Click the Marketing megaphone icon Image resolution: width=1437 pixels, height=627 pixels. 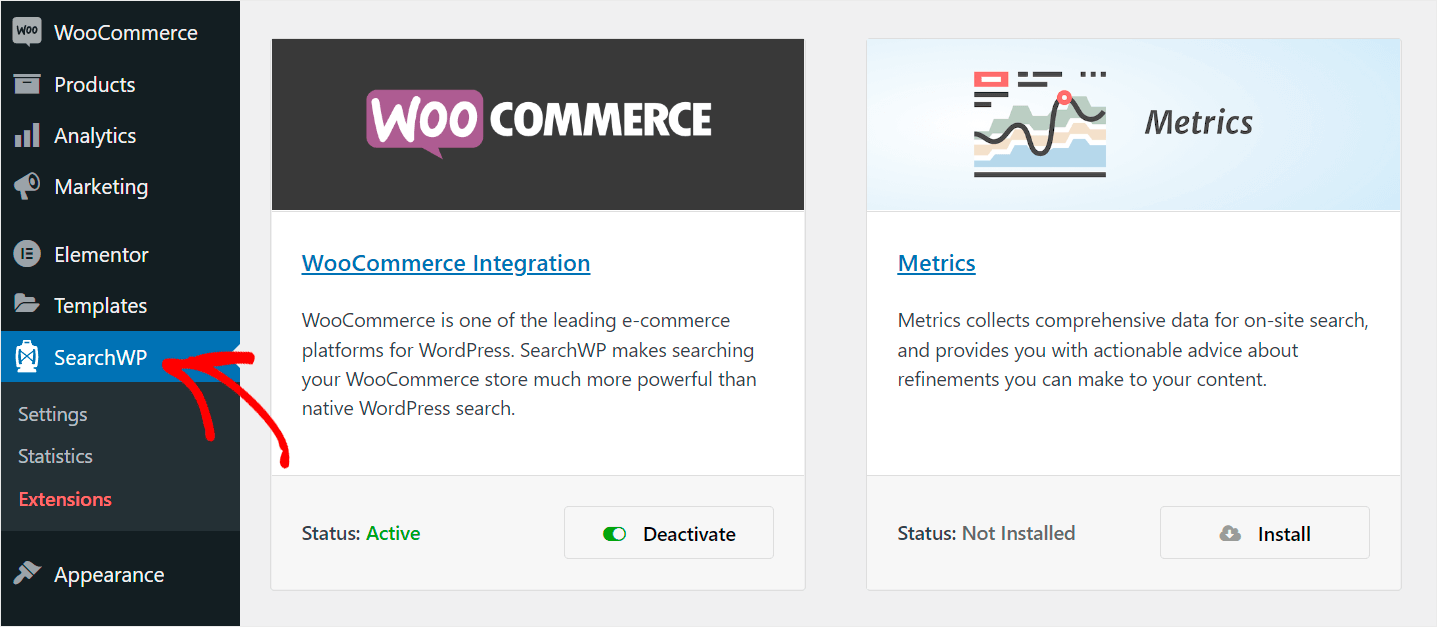[27, 186]
